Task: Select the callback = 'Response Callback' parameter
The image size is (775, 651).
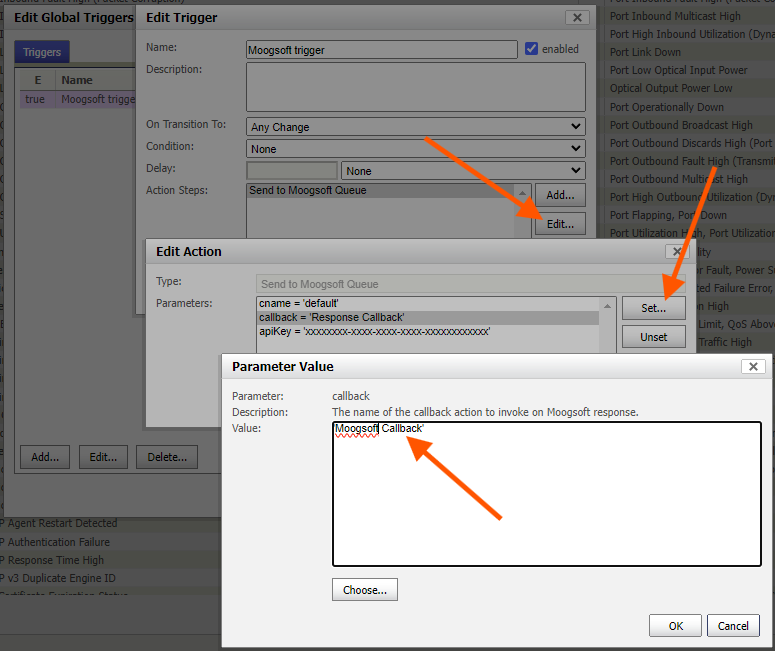Action: (428, 317)
